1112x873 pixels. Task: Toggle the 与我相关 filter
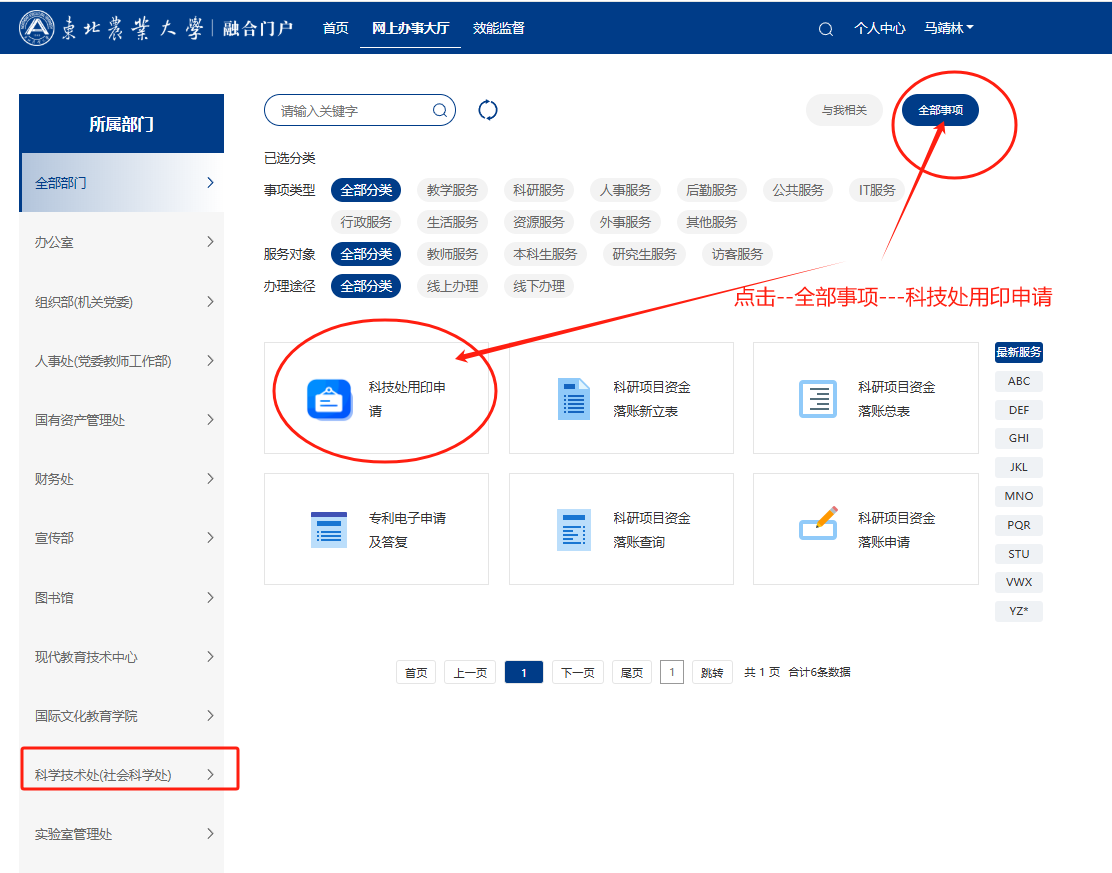pyautogui.click(x=844, y=110)
